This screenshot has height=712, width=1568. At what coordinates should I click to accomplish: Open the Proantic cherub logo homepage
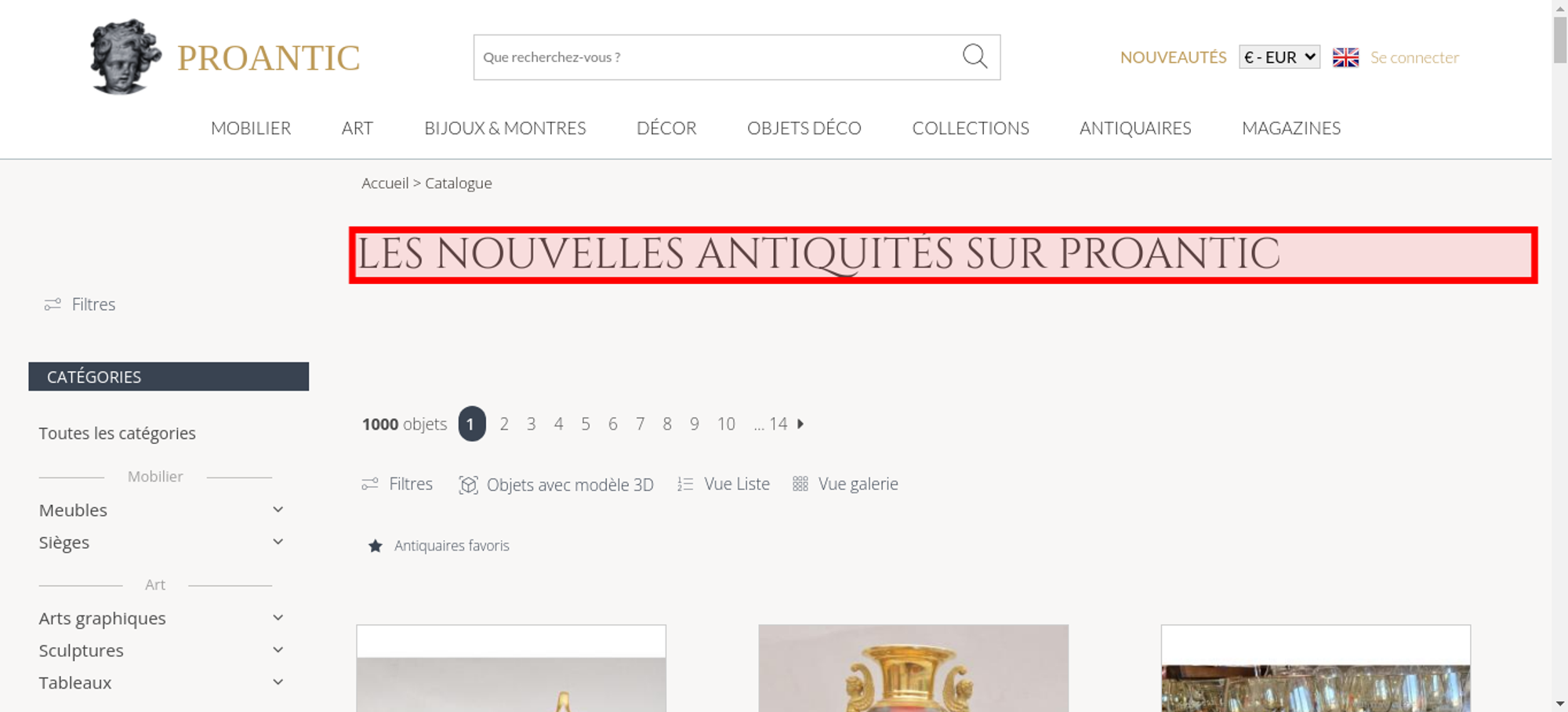pyautogui.click(x=125, y=56)
